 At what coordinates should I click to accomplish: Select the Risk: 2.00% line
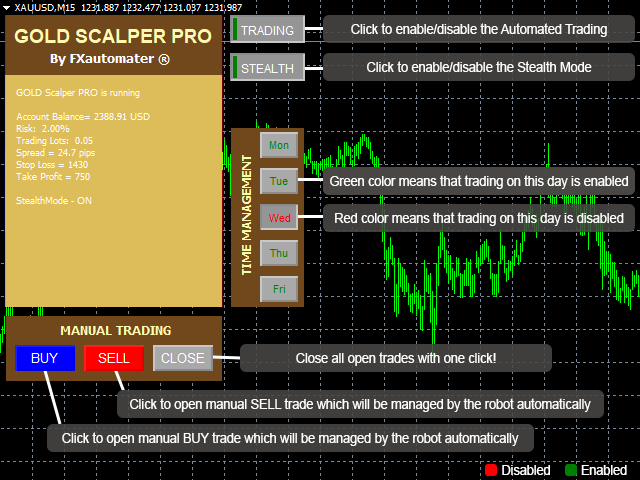(42, 129)
